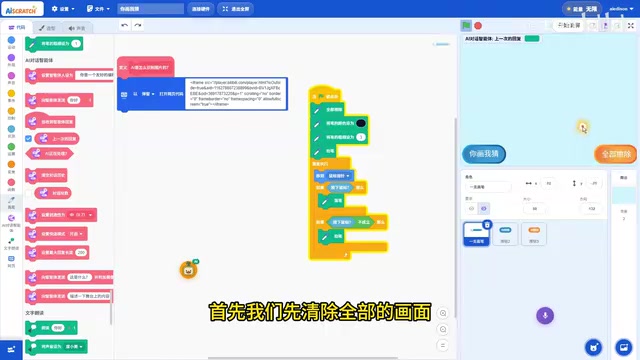640x360 pixels.
Task: Open the 设置 settings dropdown
Action: coord(63,9)
